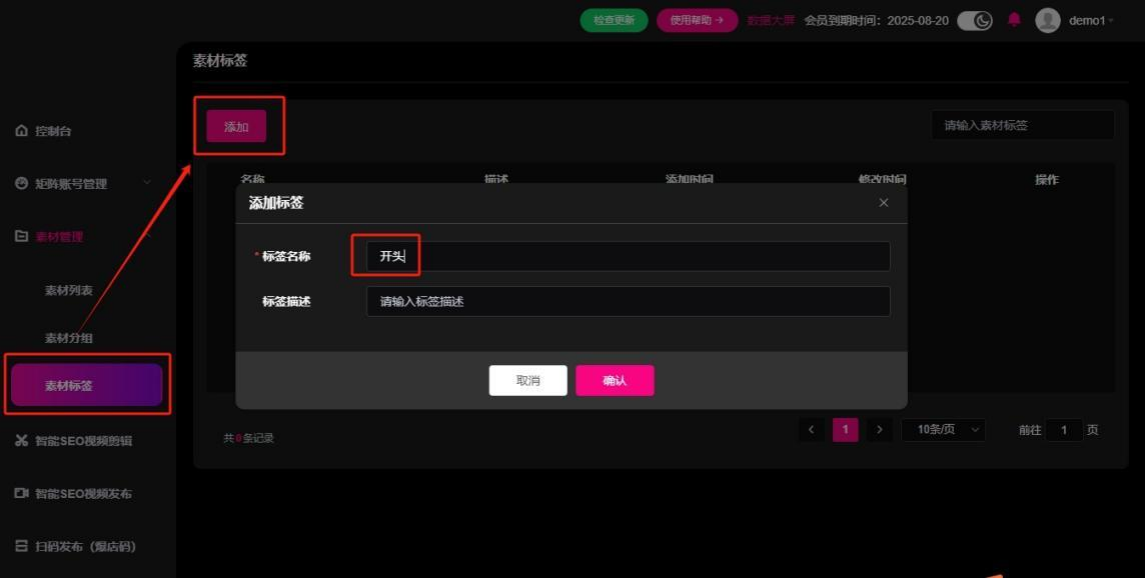Open 控制台 from the sidebar
Viewport: 1145px width, 578px height.
[53, 131]
